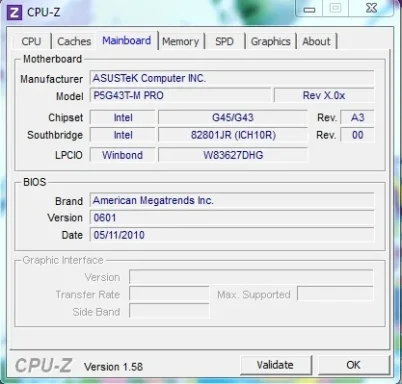Go to the Memory tab
Screen dimensions: 402x384
pyautogui.click(x=181, y=41)
